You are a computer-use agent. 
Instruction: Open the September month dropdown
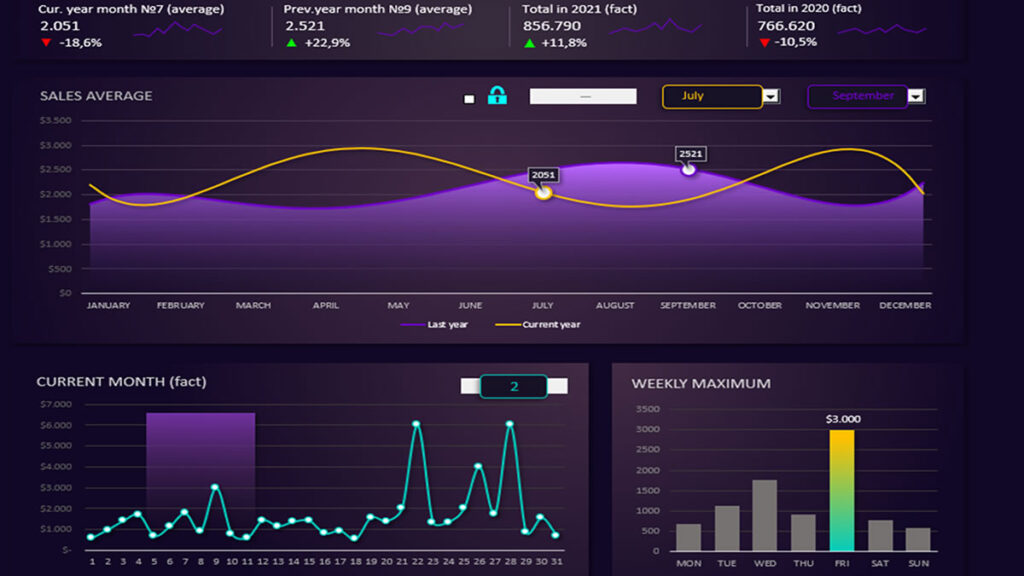(917, 96)
